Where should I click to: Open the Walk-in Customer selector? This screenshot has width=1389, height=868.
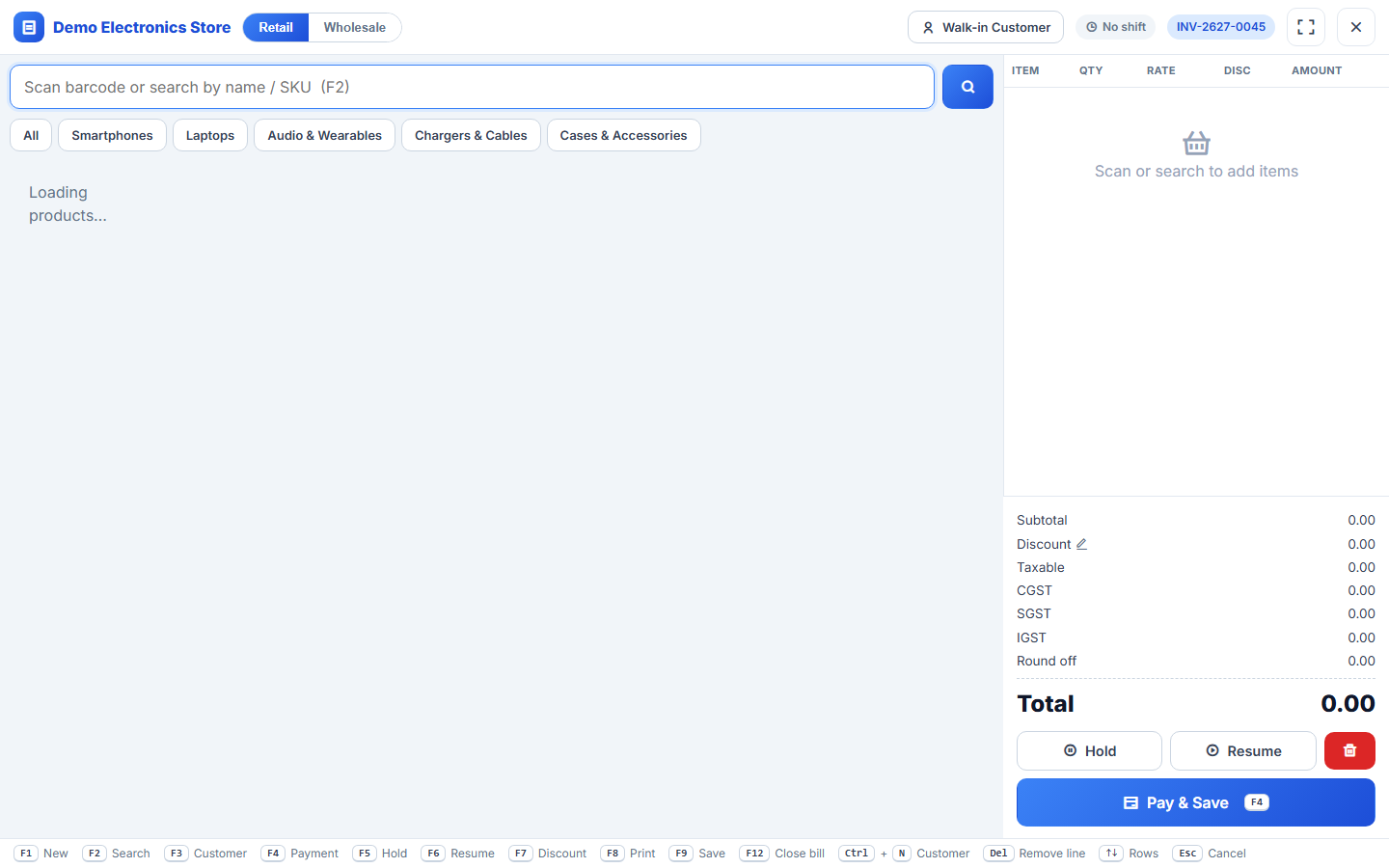point(986,27)
